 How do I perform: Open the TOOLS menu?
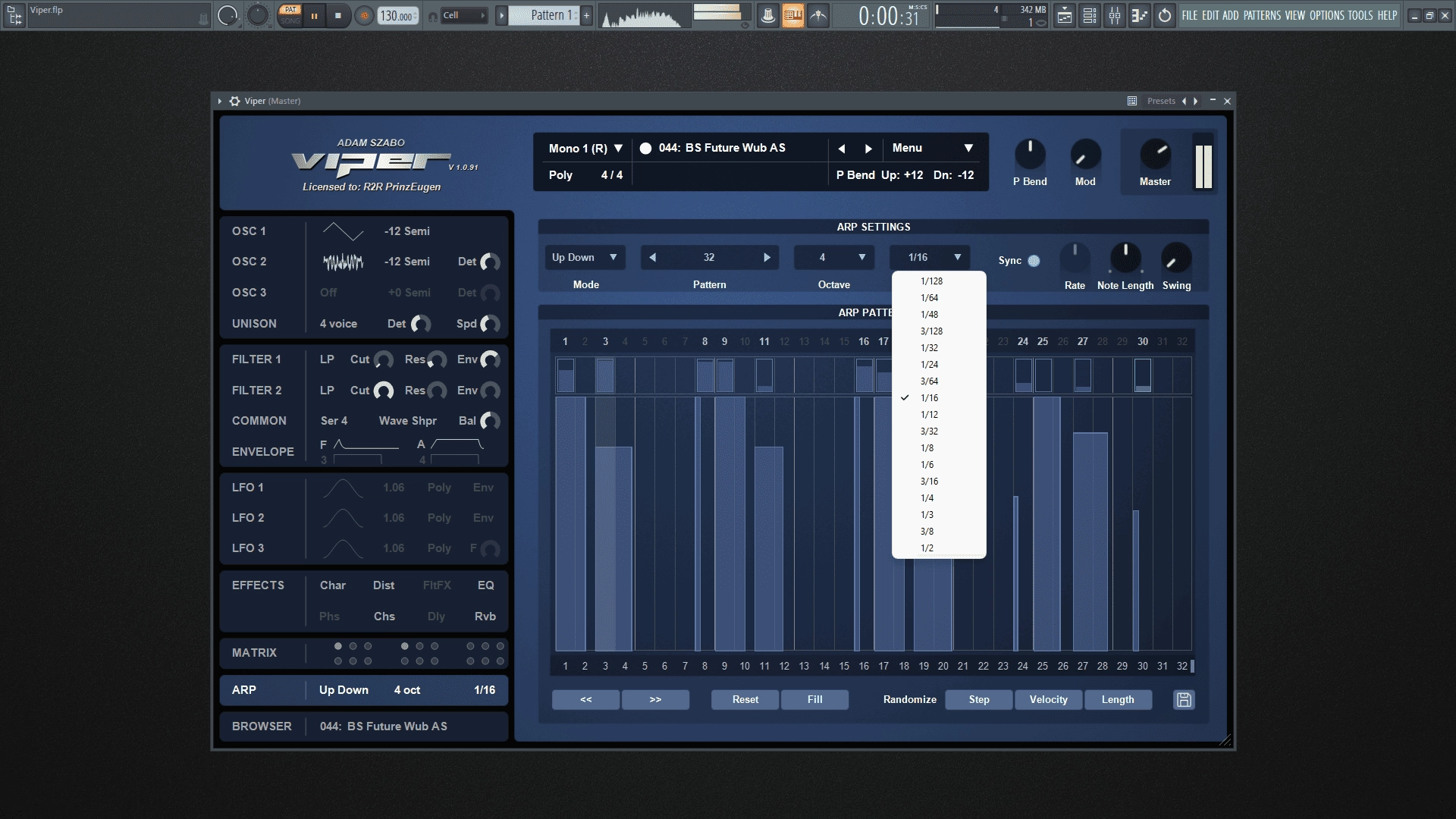click(x=1360, y=15)
